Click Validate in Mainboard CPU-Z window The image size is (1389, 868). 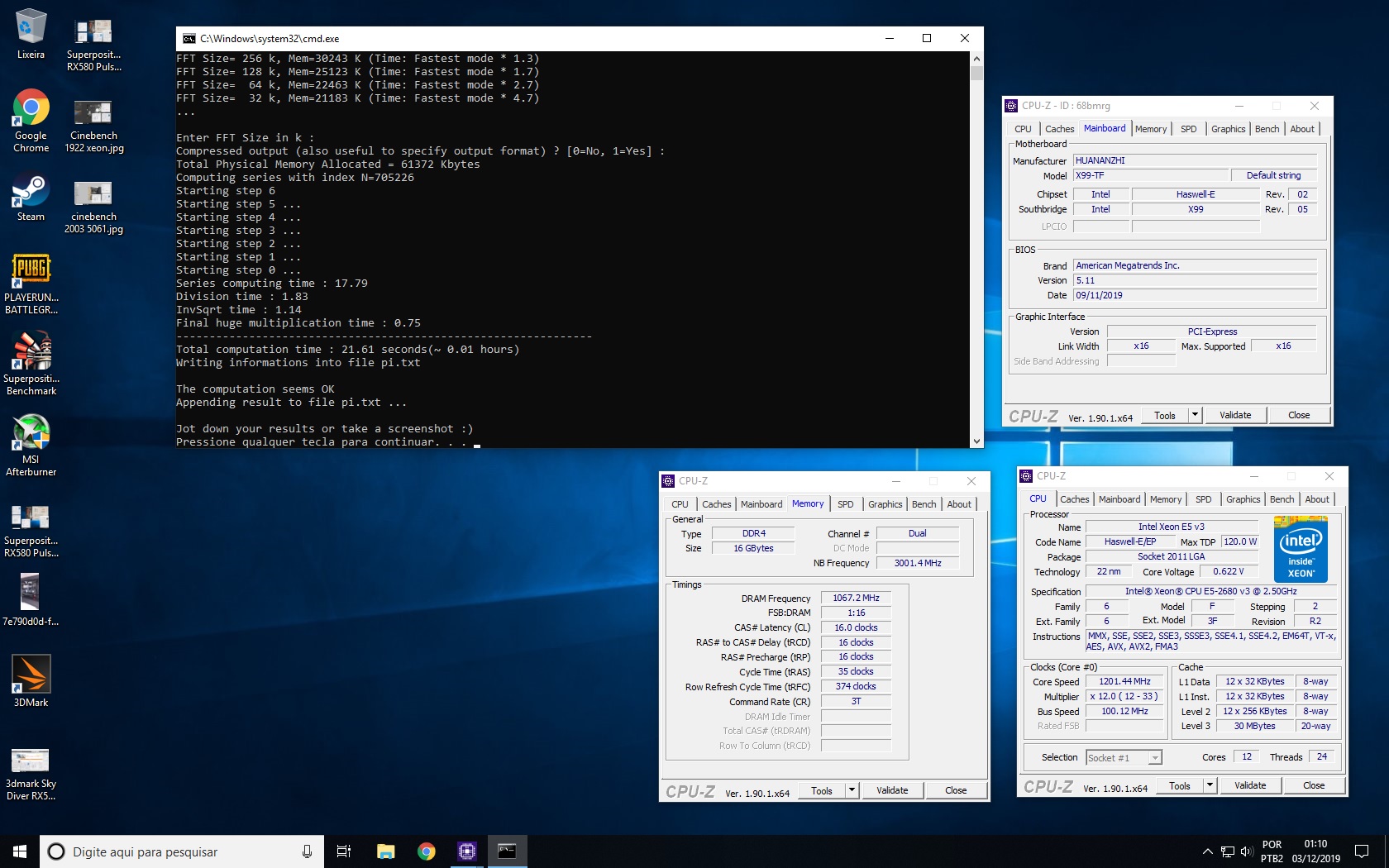[x=1234, y=415]
